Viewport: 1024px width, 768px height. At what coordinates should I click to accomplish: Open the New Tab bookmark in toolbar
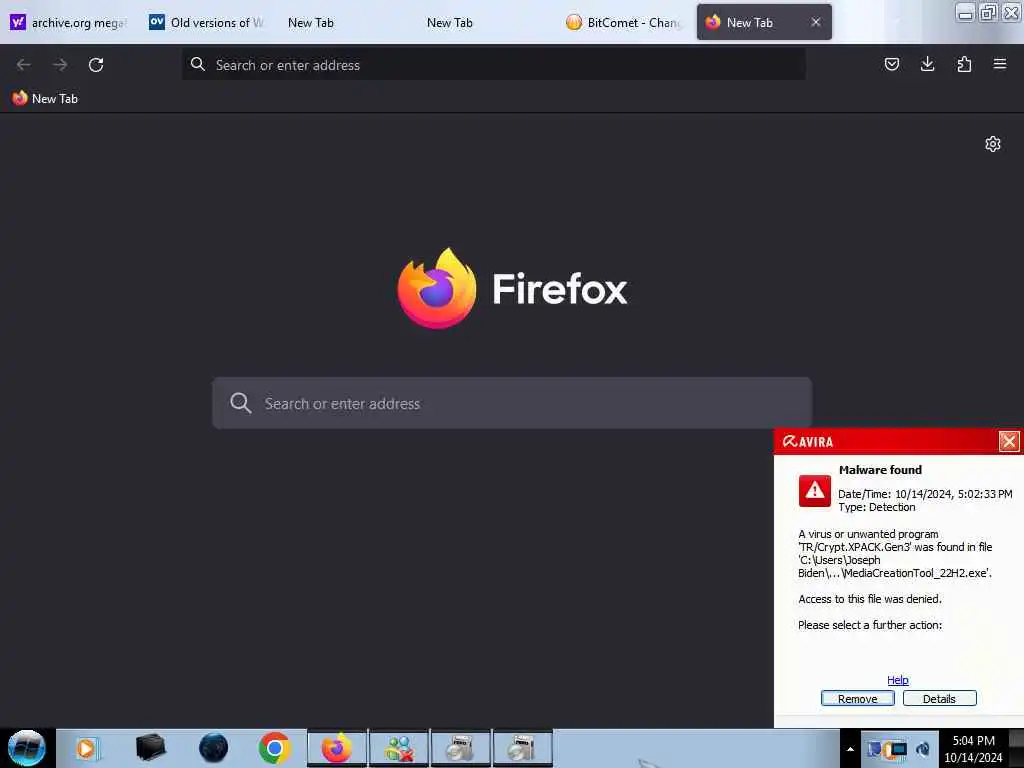tap(45, 99)
